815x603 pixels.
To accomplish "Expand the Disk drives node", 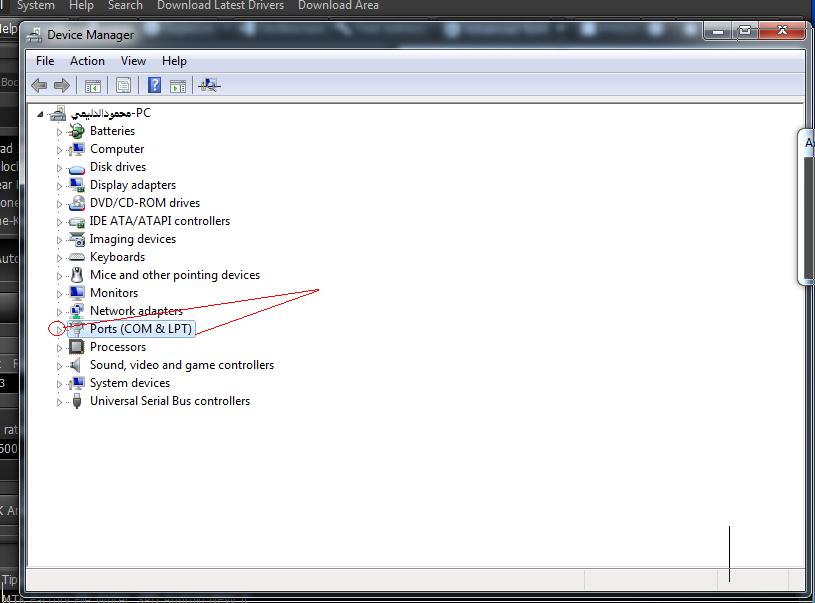I will coord(59,168).
